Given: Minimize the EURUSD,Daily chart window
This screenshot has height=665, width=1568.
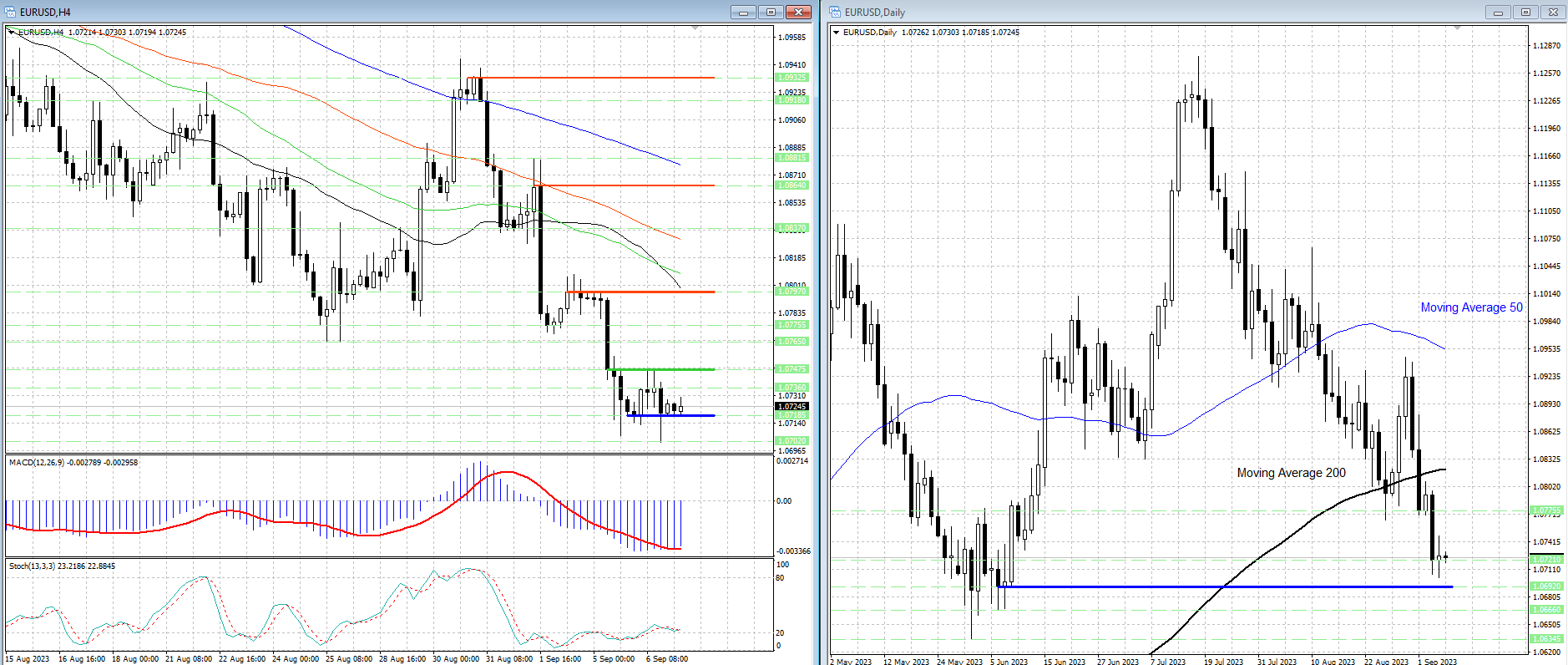Looking at the screenshot, I should [1498, 12].
